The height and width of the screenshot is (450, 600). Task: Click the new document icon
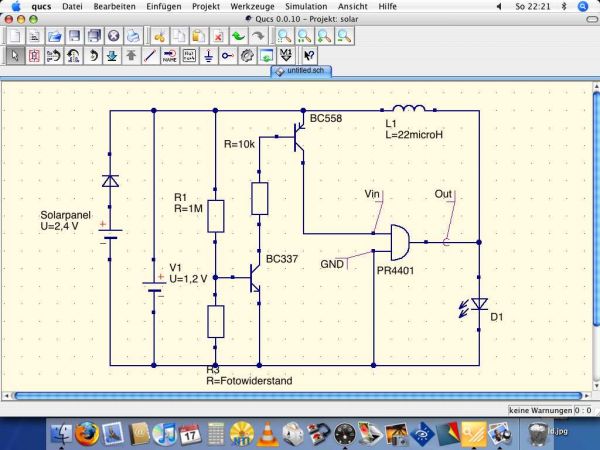[x=14, y=36]
